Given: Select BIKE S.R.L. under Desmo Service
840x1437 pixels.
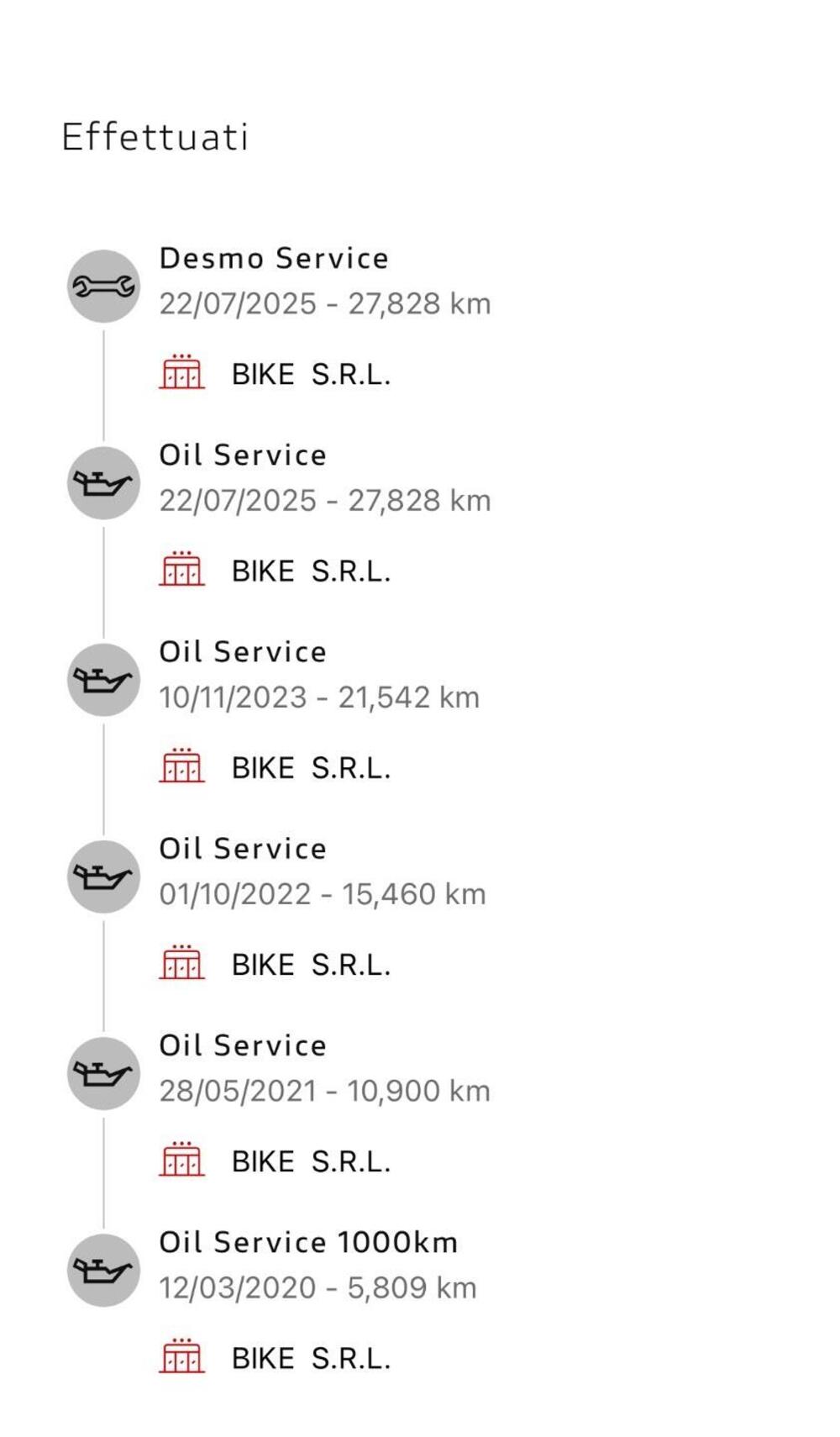Looking at the screenshot, I should [x=311, y=375].
